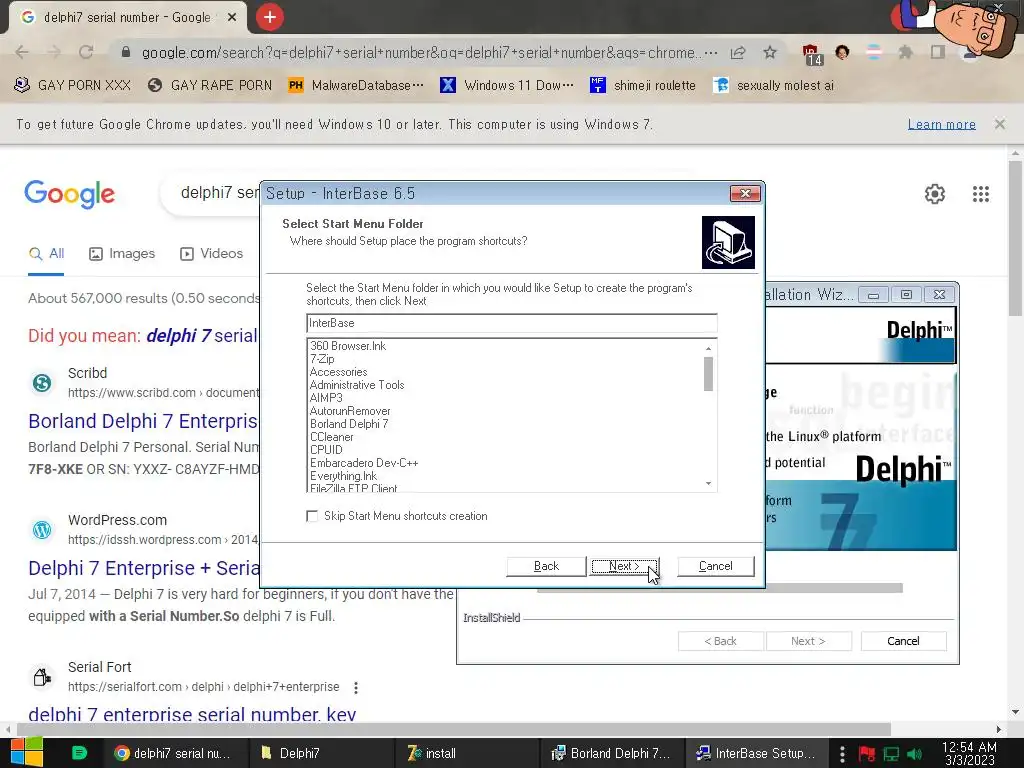Open the delphi 7 enterprise serial number, key result
Screen dimensions: 1024x768
(x=192, y=714)
